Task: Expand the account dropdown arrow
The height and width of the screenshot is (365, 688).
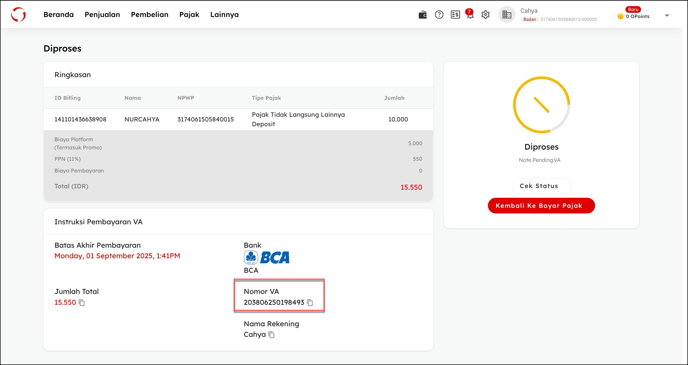Action: coord(667,15)
